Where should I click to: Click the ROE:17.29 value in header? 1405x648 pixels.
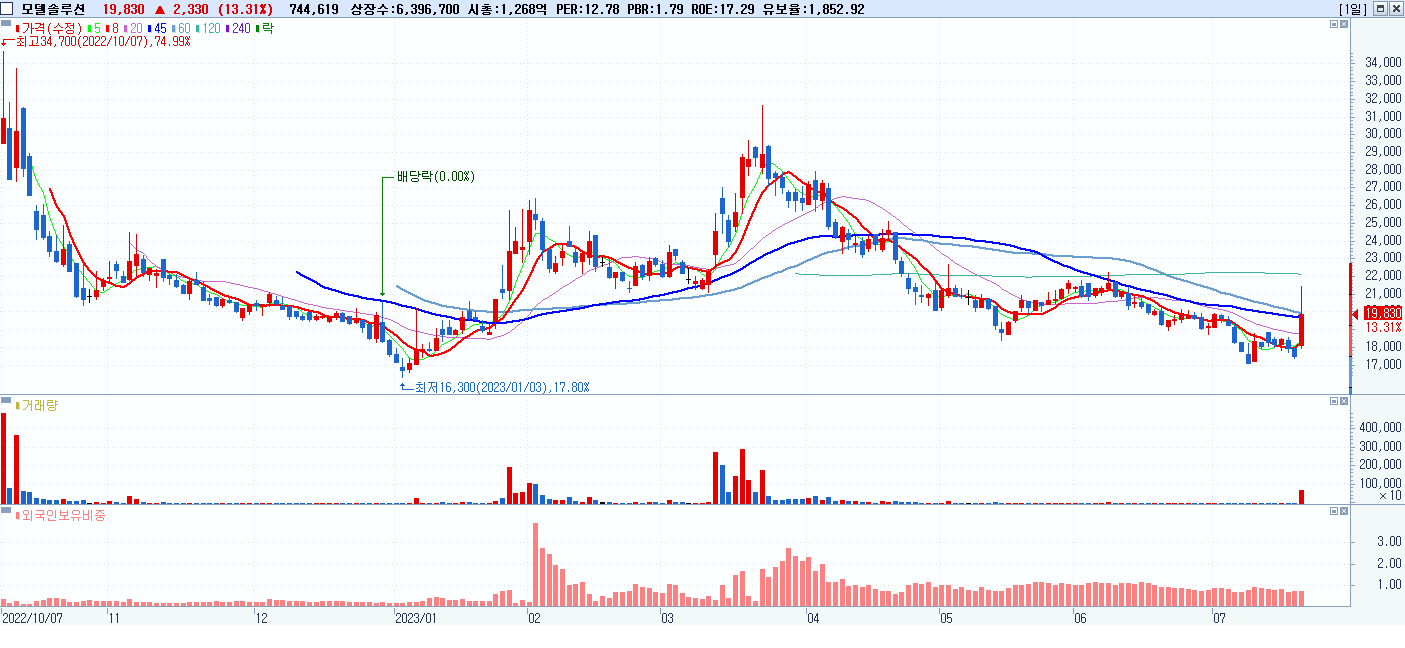point(724,9)
